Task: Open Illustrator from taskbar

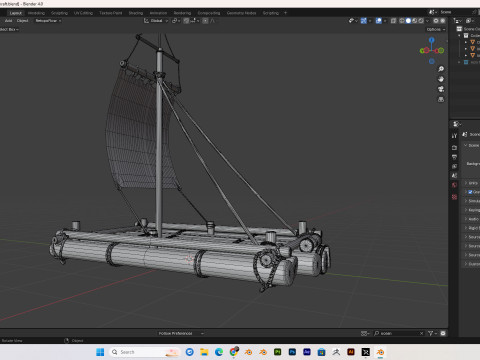Action: (351, 352)
